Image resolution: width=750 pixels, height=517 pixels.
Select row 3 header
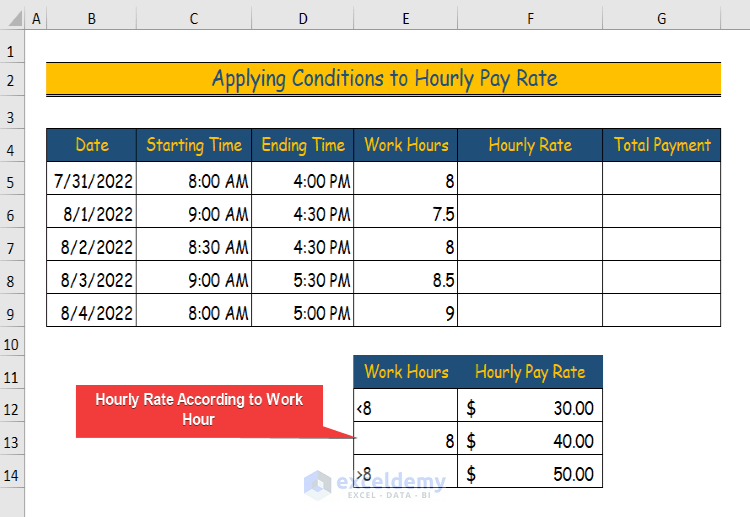[12, 112]
